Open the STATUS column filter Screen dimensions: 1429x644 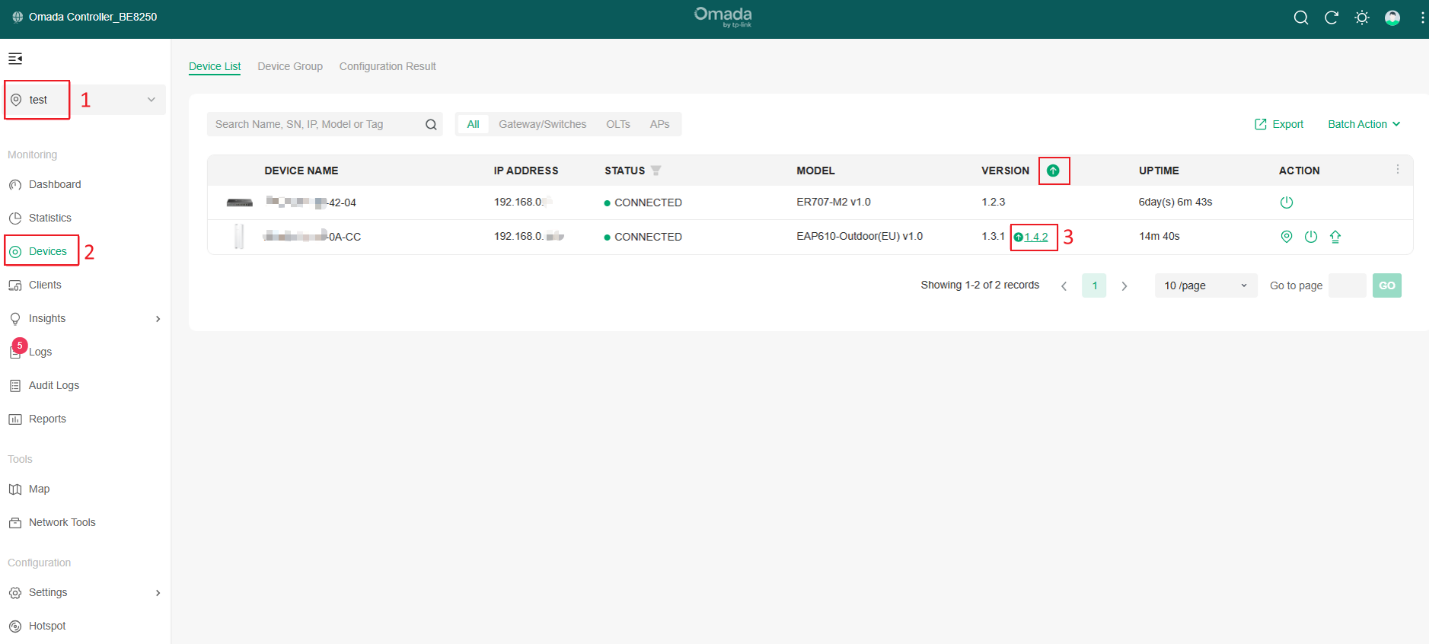click(656, 171)
